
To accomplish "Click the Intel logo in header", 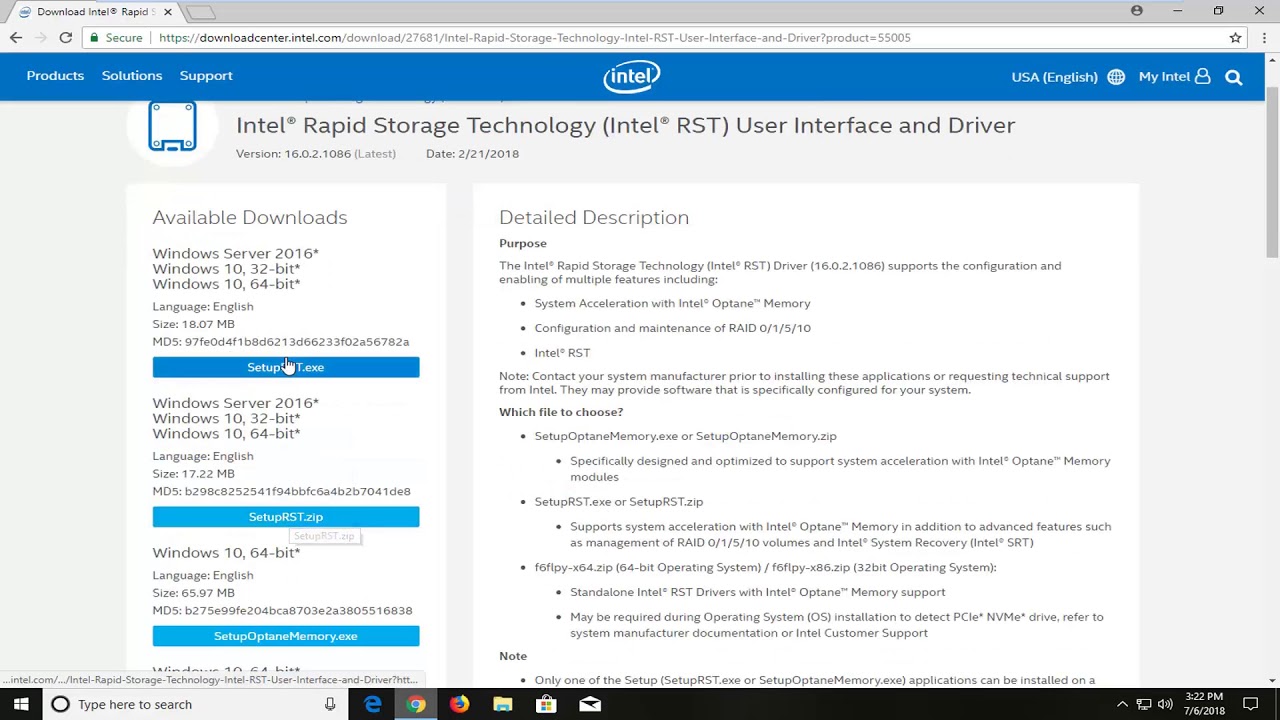I will 631,76.
